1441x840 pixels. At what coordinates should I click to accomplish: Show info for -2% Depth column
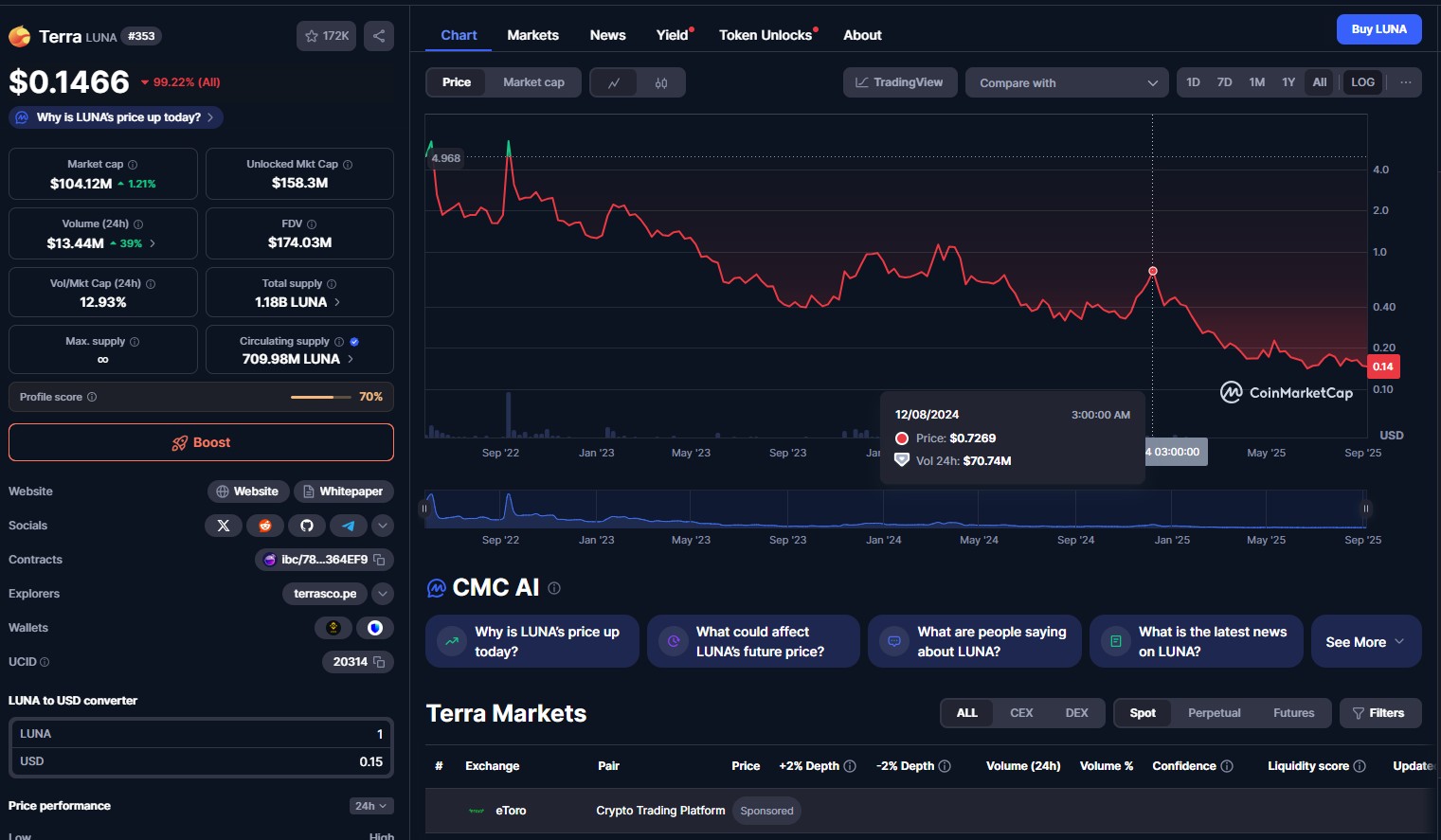(x=945, y=766)
